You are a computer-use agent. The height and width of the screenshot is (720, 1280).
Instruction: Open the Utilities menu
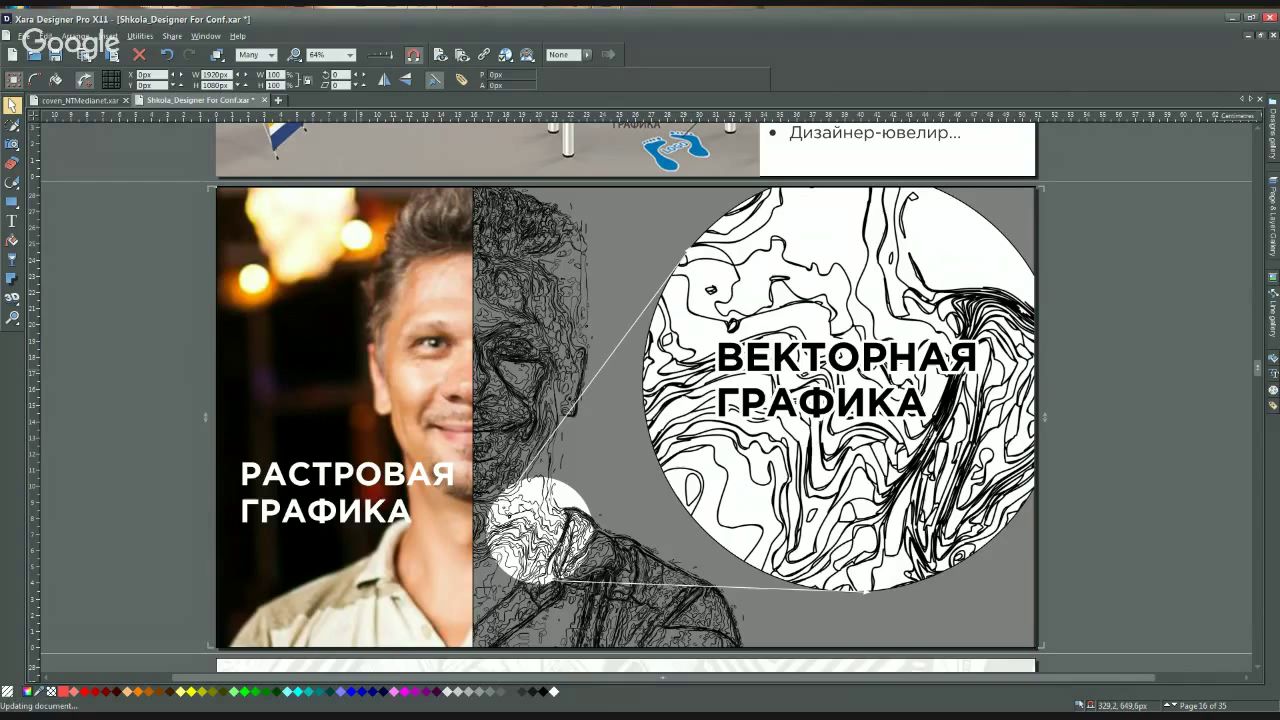(140, 36)
